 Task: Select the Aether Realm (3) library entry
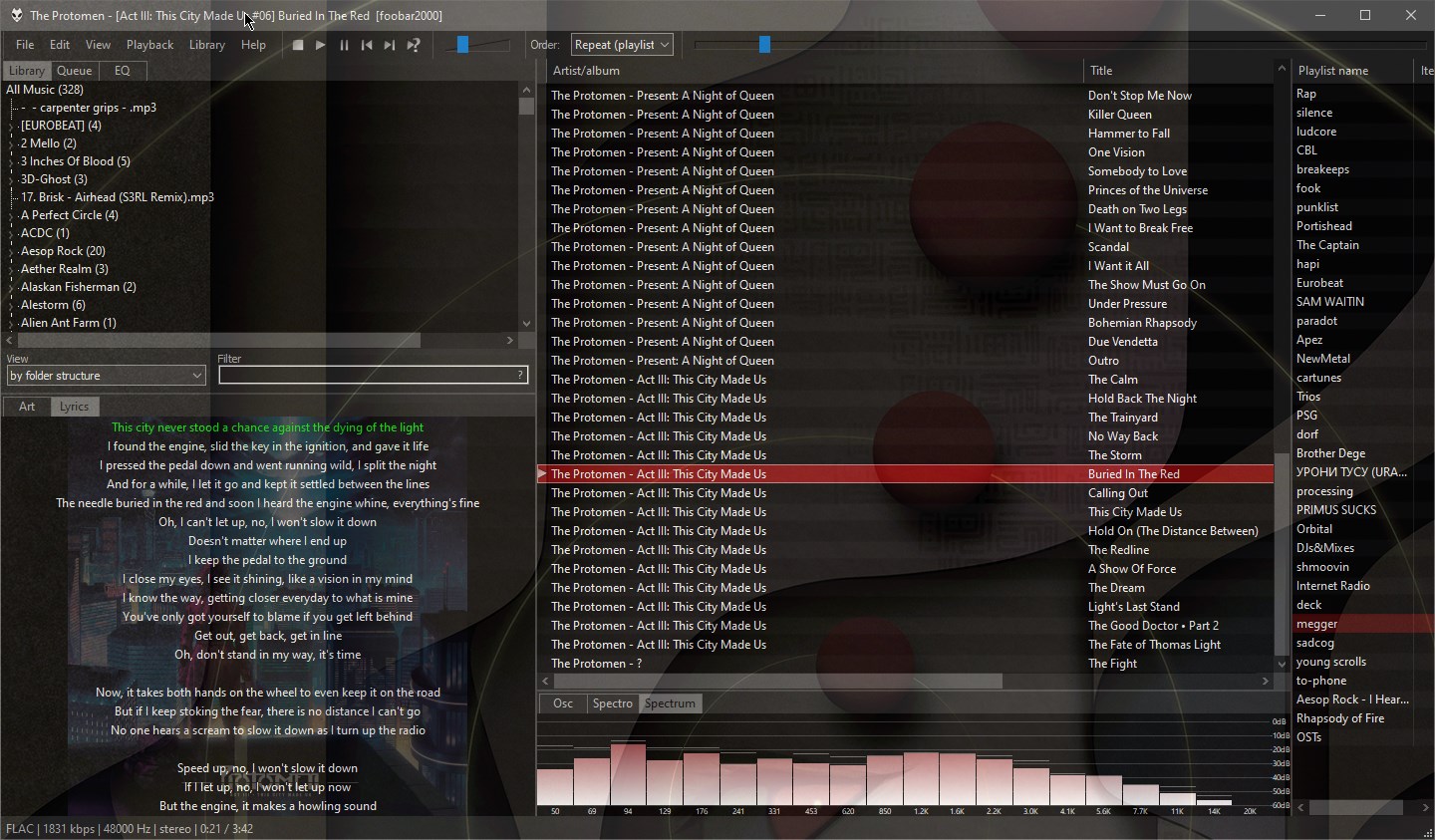[x=65, y=269]
